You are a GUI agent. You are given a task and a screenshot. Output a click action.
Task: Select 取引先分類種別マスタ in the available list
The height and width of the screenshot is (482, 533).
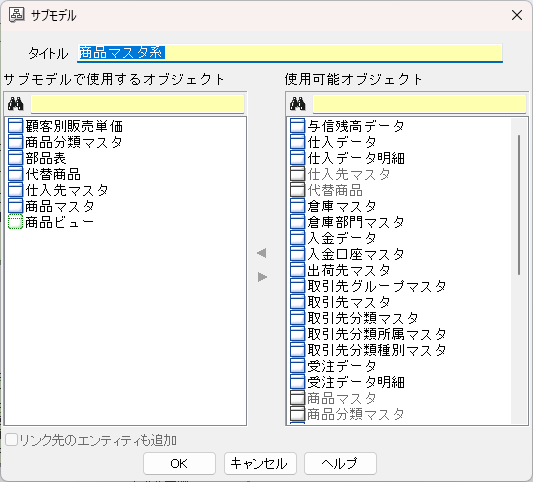coord(377,350)
